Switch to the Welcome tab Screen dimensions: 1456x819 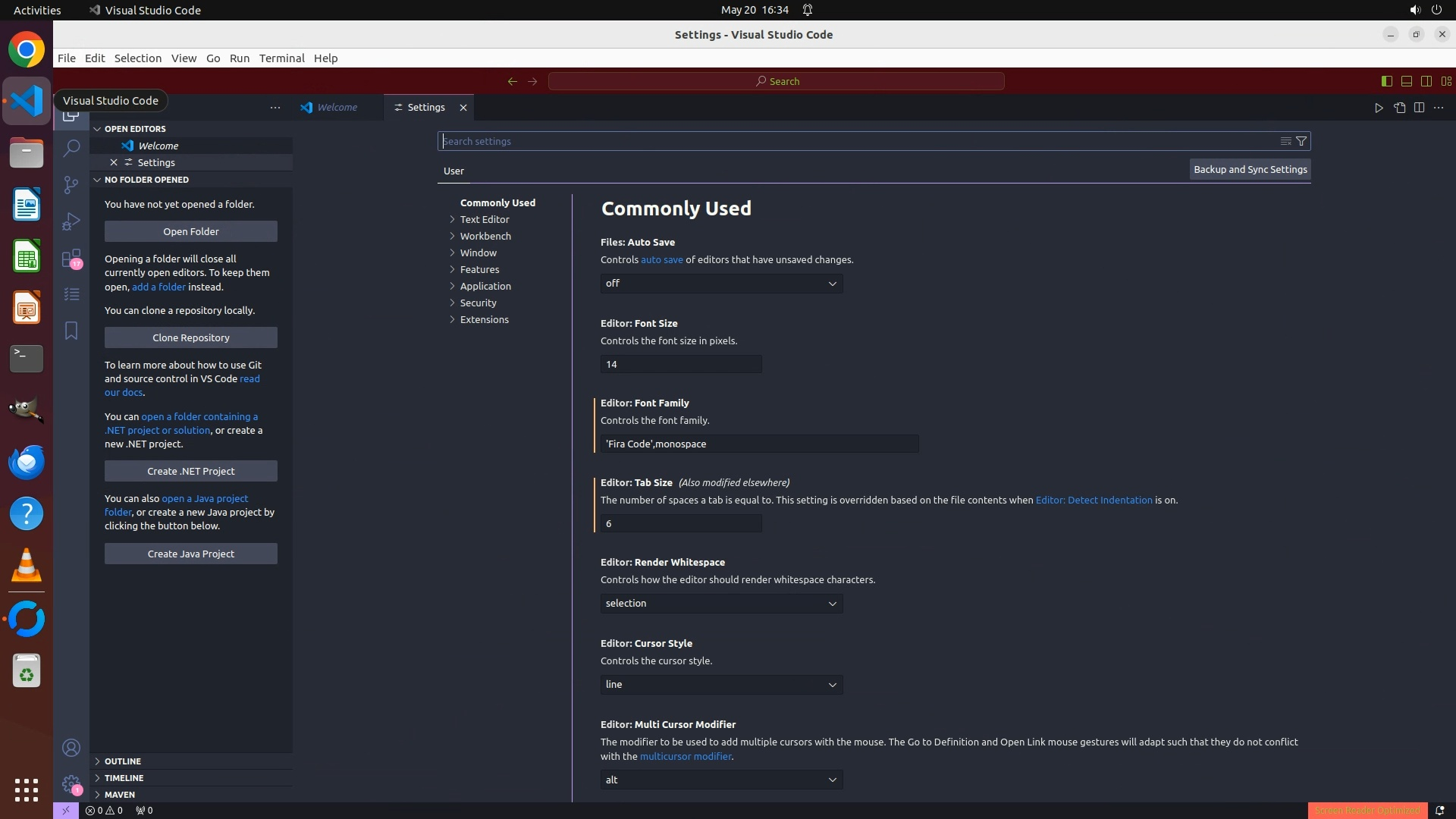(337, 108)
